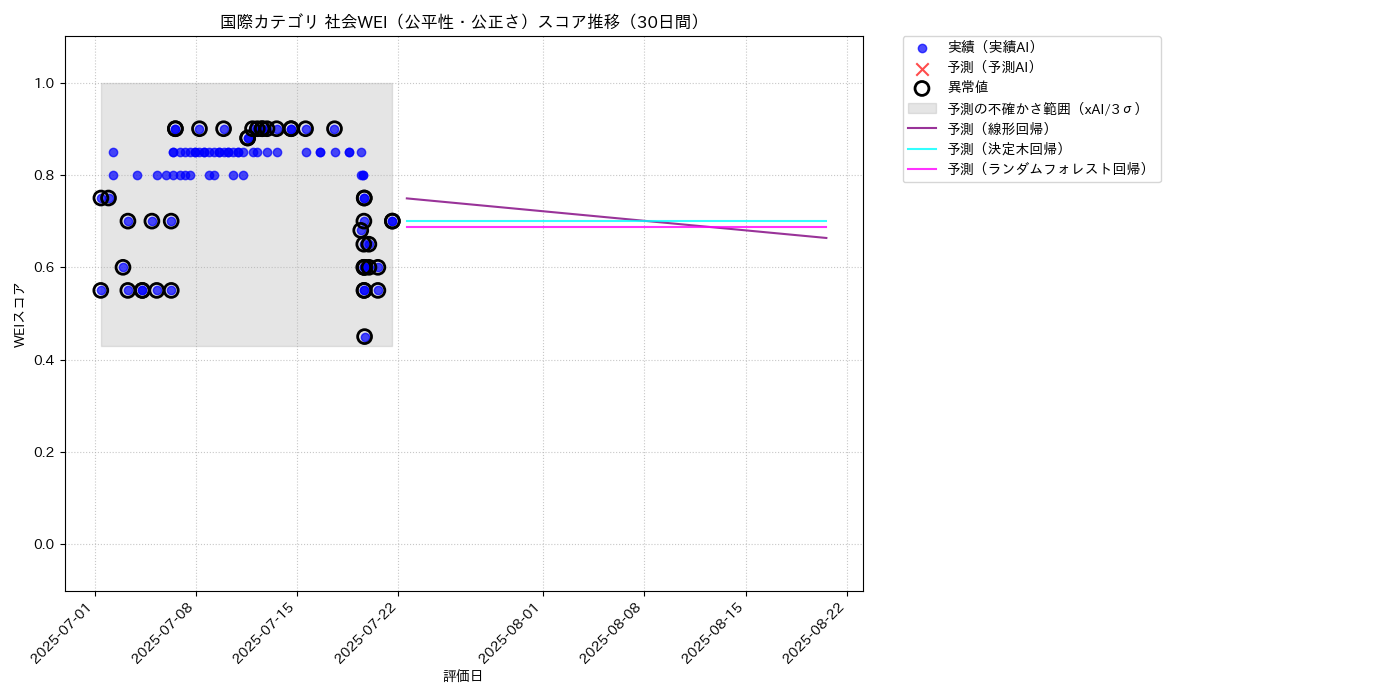Click the y-axis tick 0.4

pos(46,360)
